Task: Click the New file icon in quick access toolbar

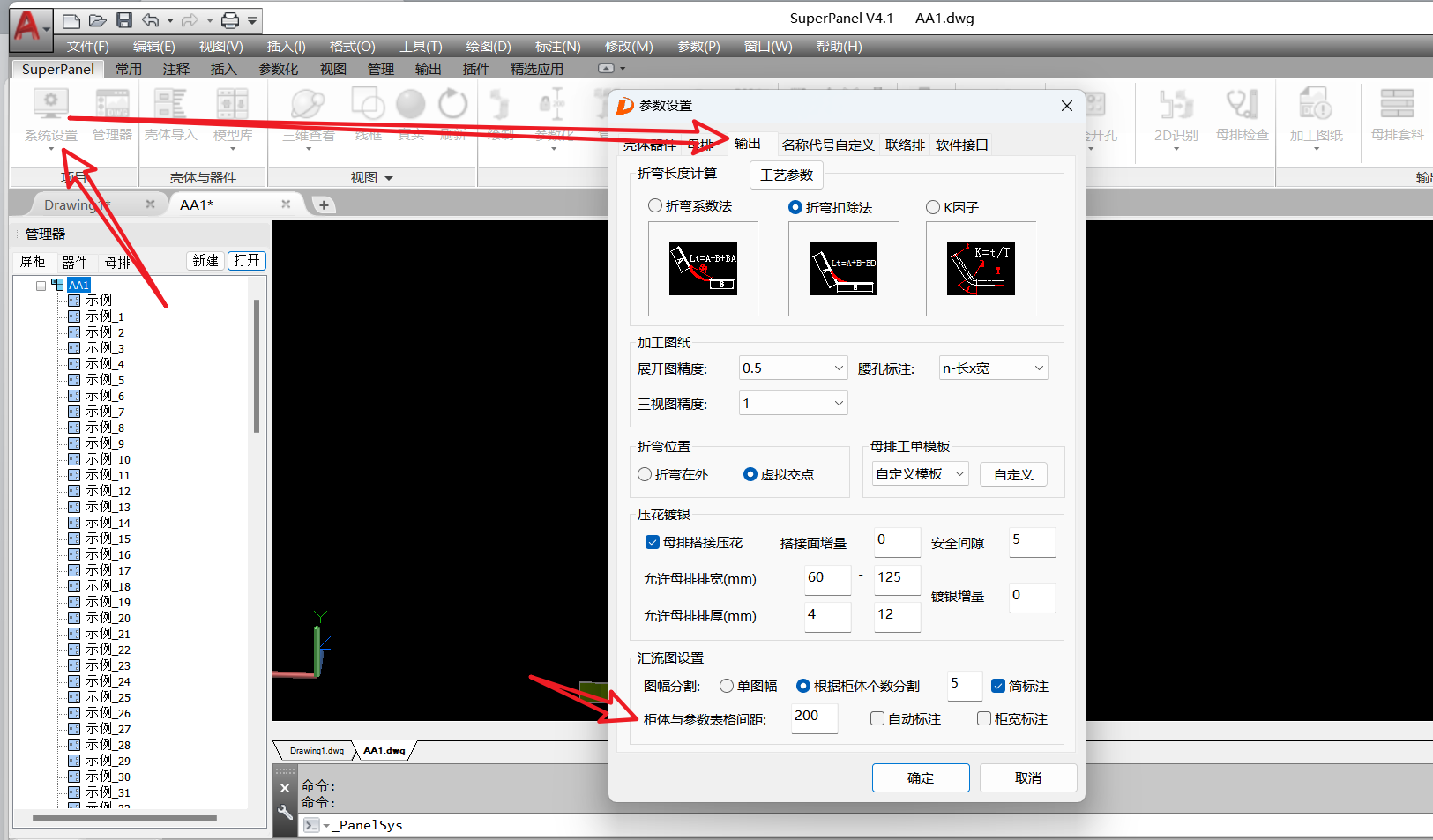Action: click(x=71, y=20)
